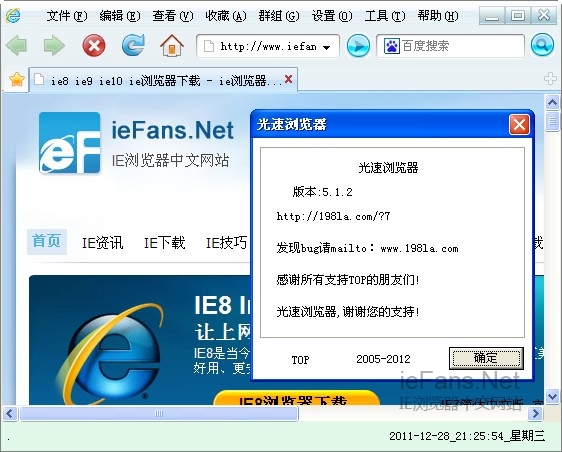The image size is (562, 452).
Task: Maximize the browser window
Action: click(517, 15)
